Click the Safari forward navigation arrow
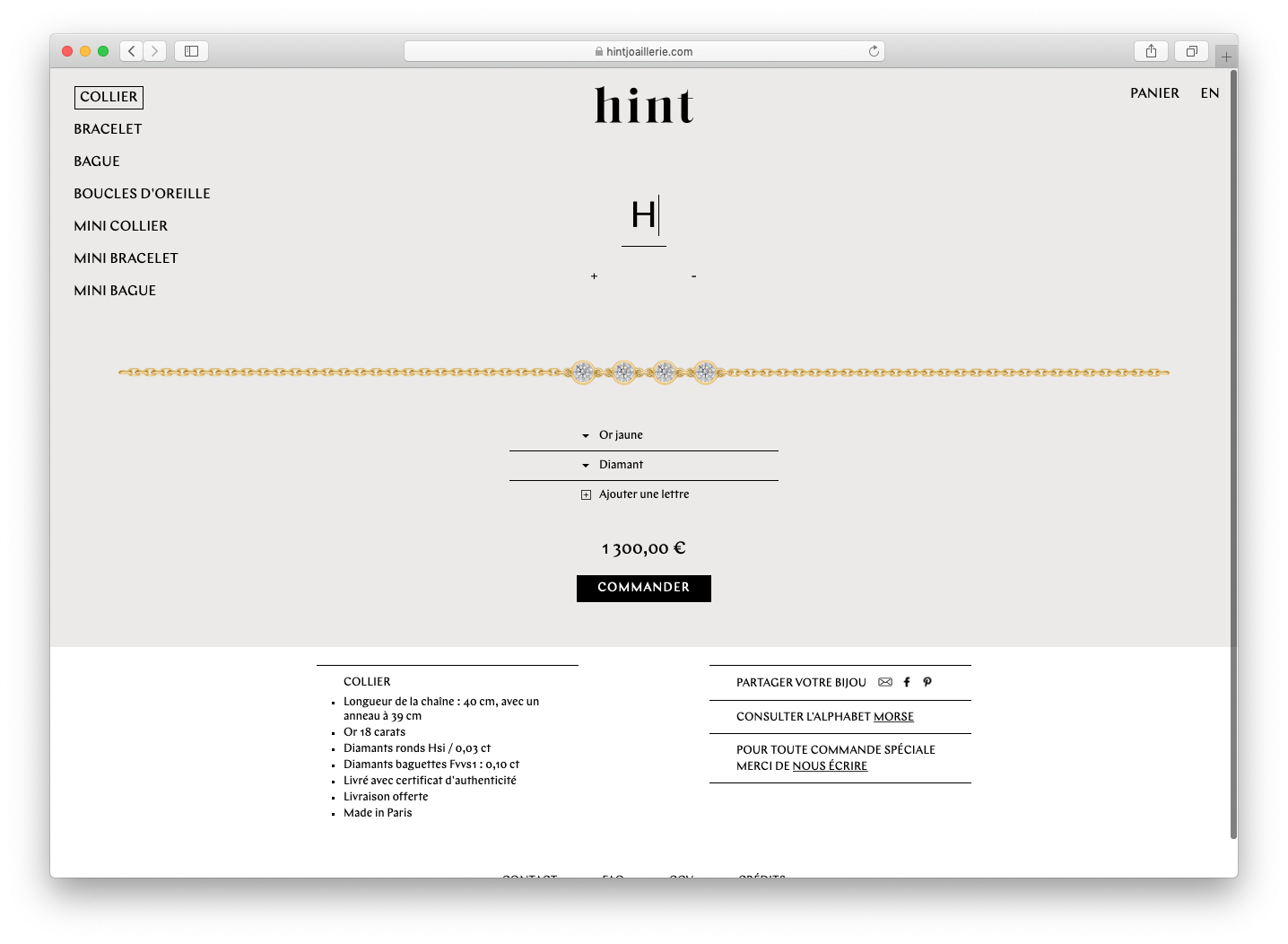Image resolution: width=1288 pixels, height=944 pixels. (x=155, y=51)
